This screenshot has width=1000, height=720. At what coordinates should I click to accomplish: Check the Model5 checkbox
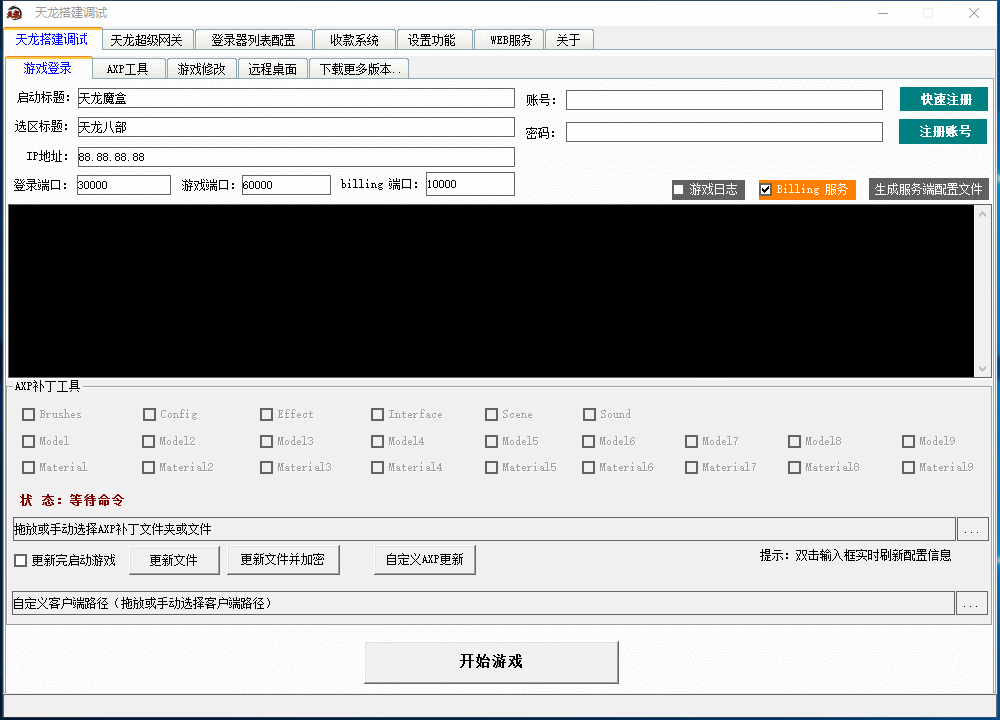coord(491,441)
